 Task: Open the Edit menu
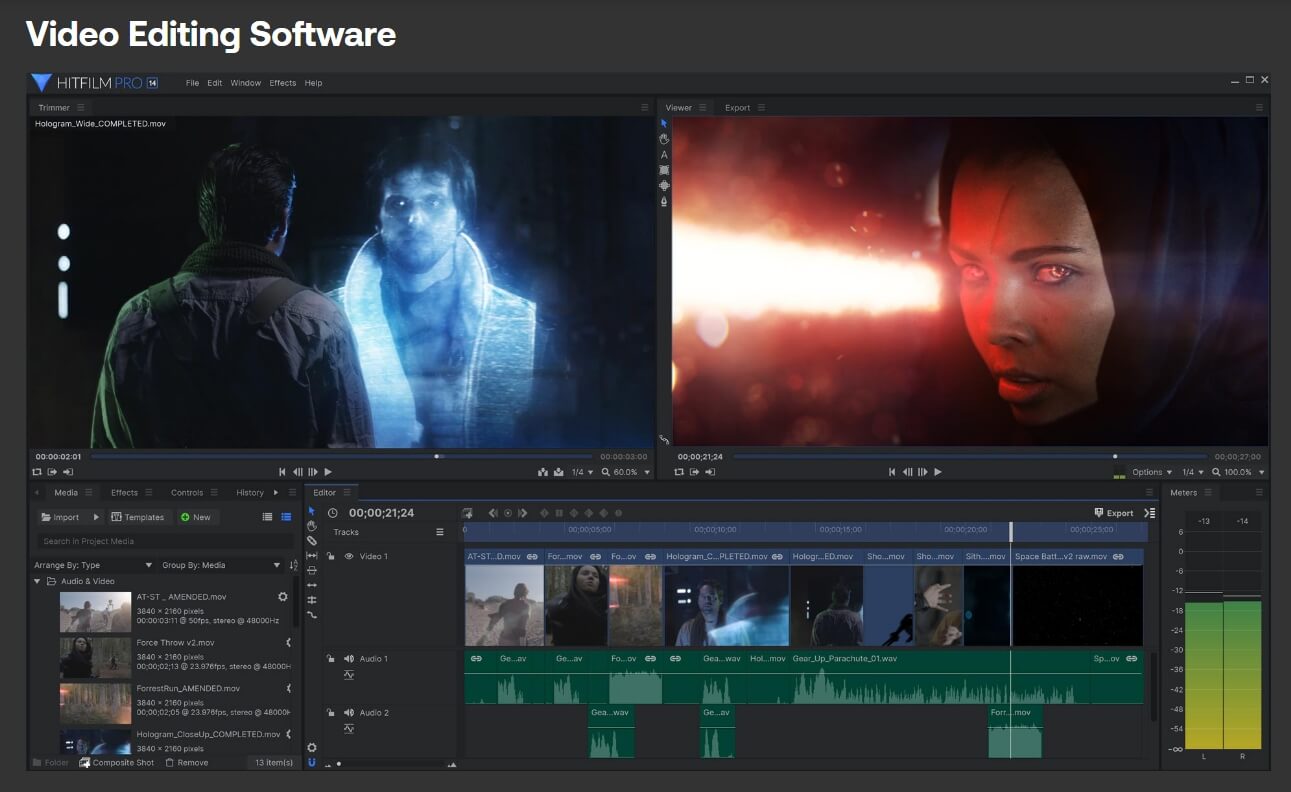(x=214, y=83)
